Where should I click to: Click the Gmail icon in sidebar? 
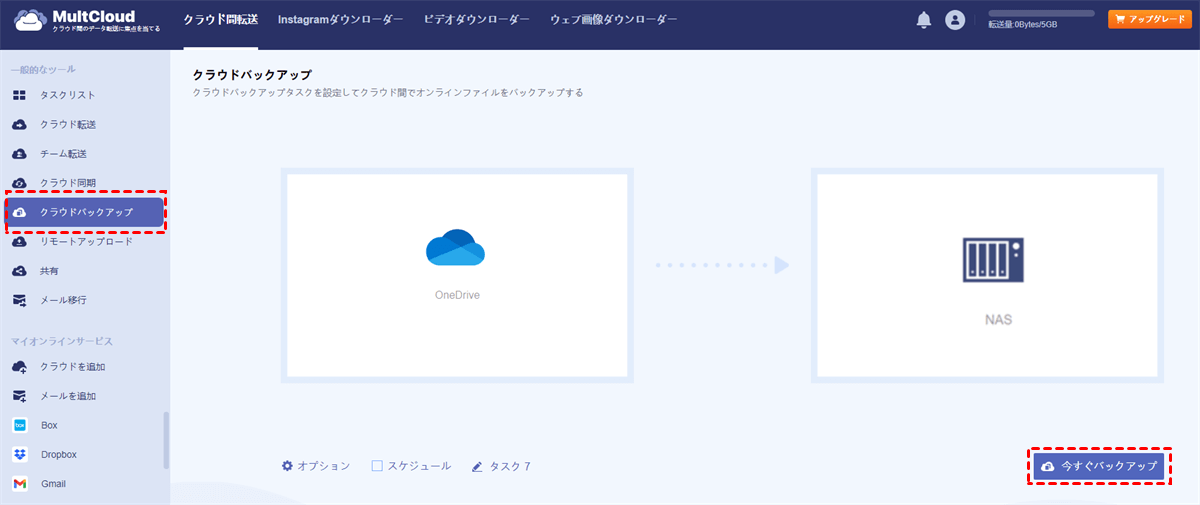[20, 483]
